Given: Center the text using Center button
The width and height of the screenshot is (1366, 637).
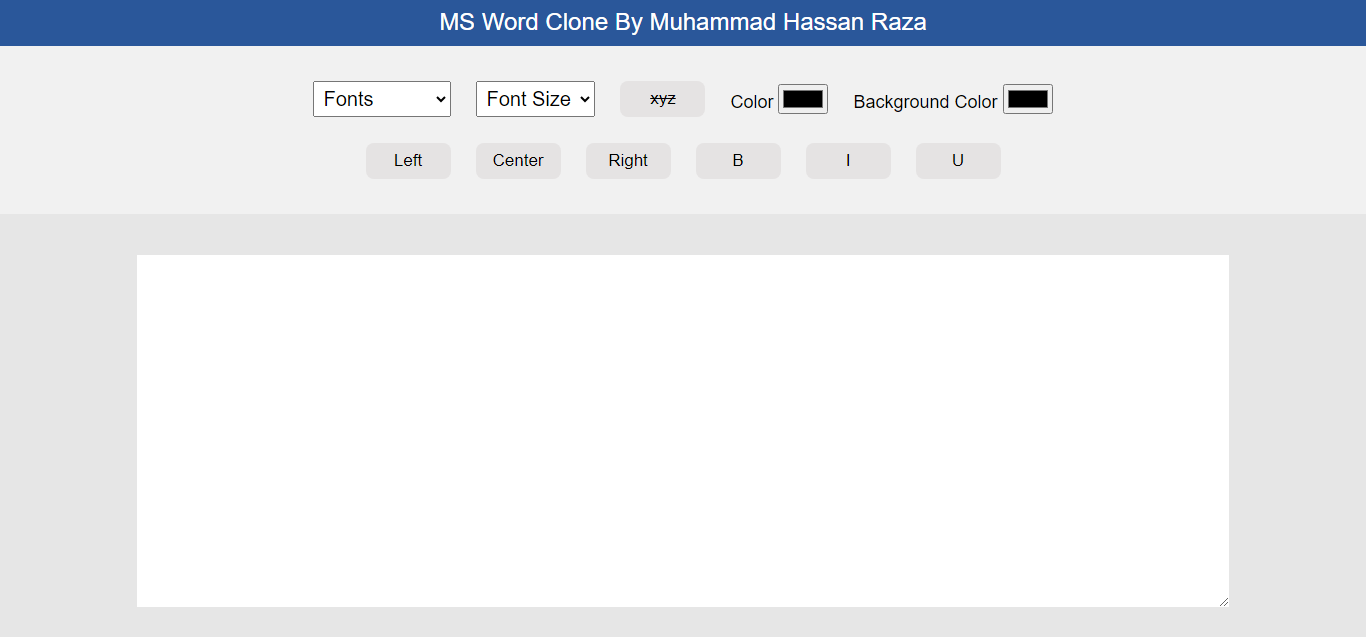Looking at the screenshot, I should tap(518, 160).
